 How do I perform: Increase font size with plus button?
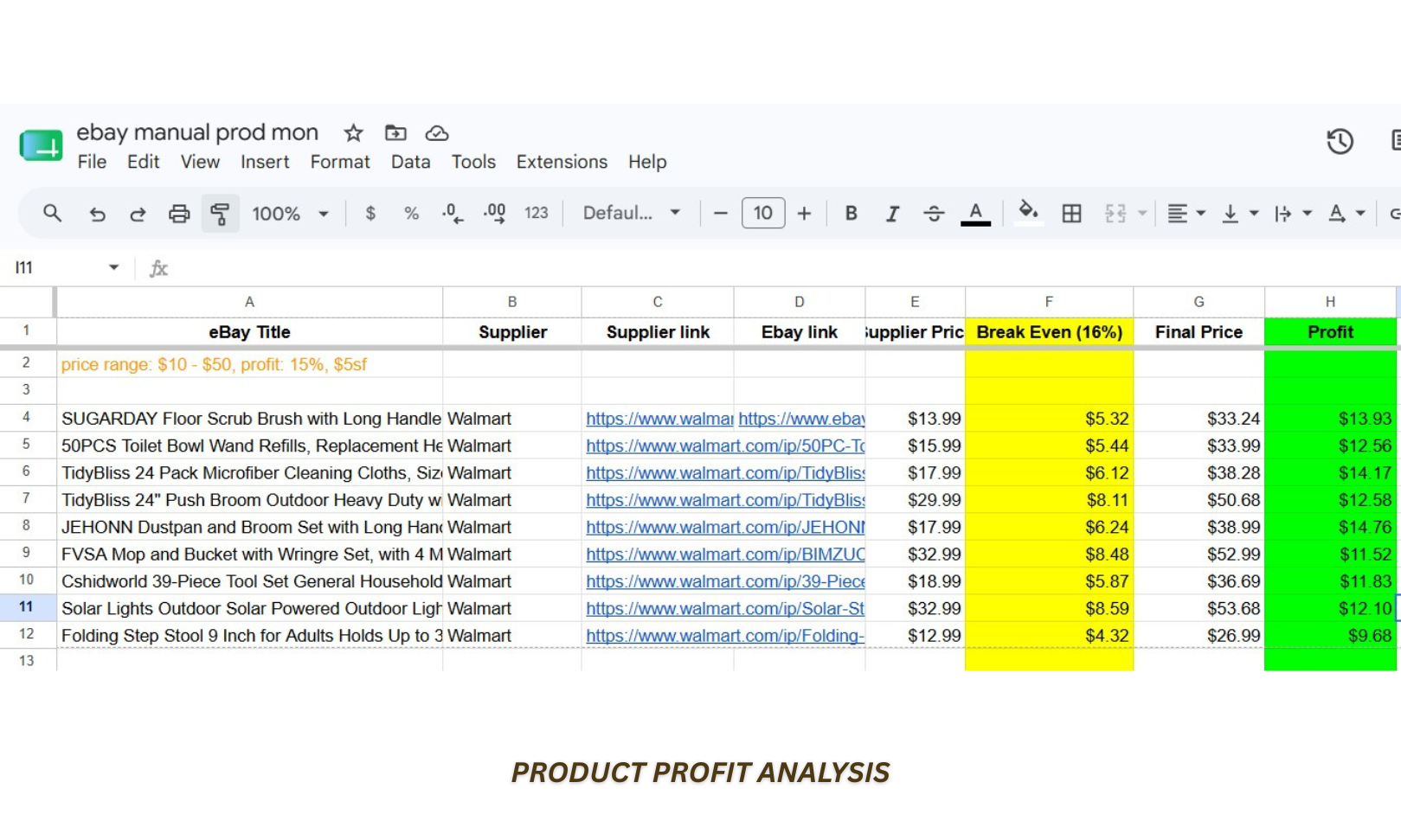tap(804, 214)
